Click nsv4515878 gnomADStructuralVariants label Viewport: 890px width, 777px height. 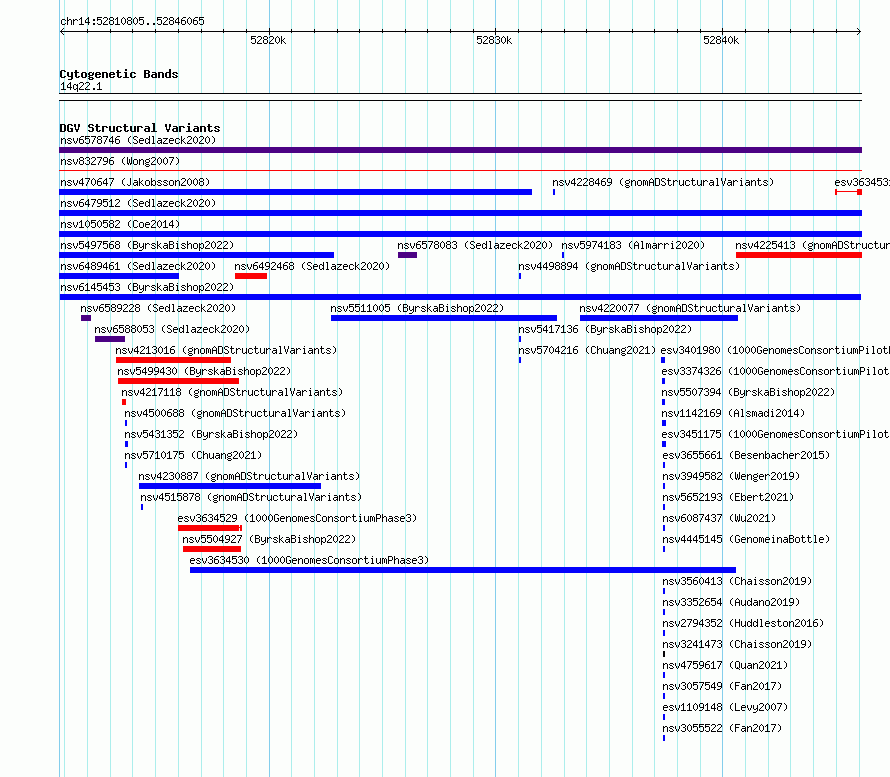(x=251, y=497)
